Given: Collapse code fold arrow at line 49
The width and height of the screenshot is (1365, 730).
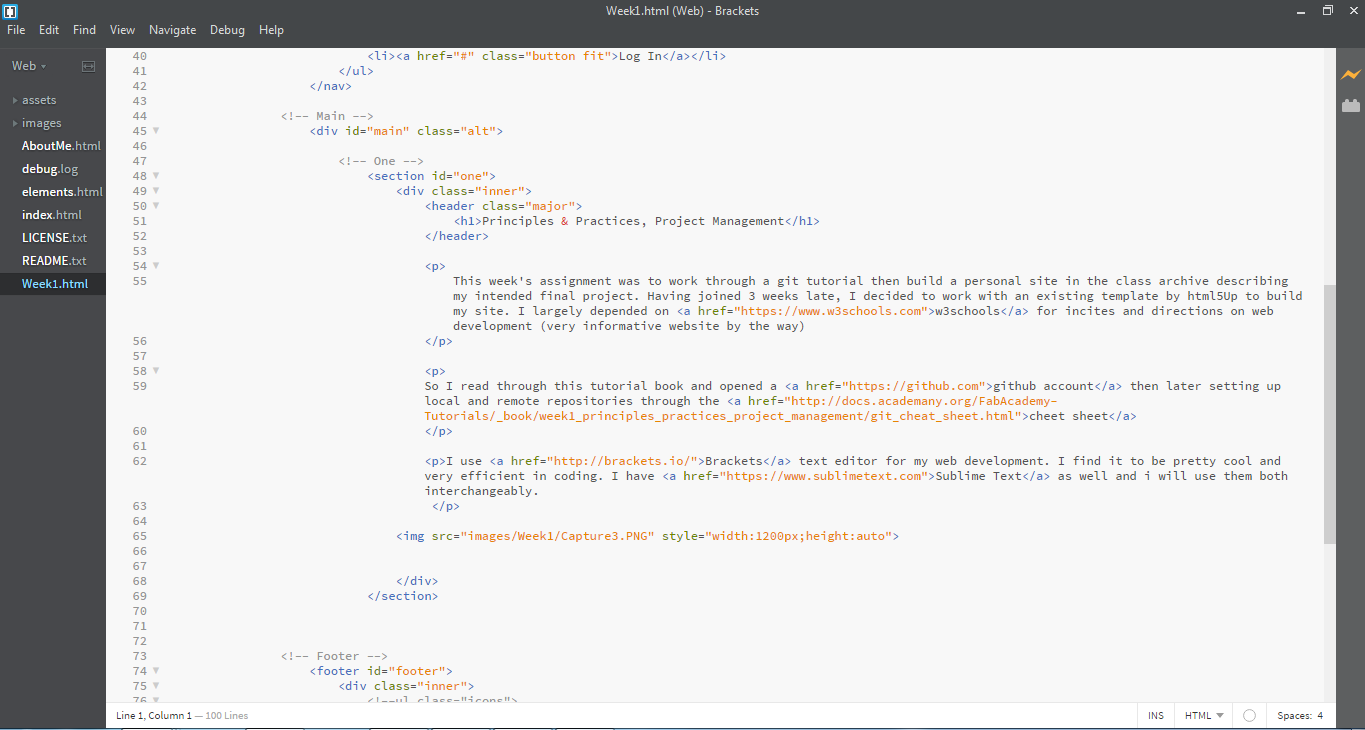Looking at the screenshot, I should 156,191.
